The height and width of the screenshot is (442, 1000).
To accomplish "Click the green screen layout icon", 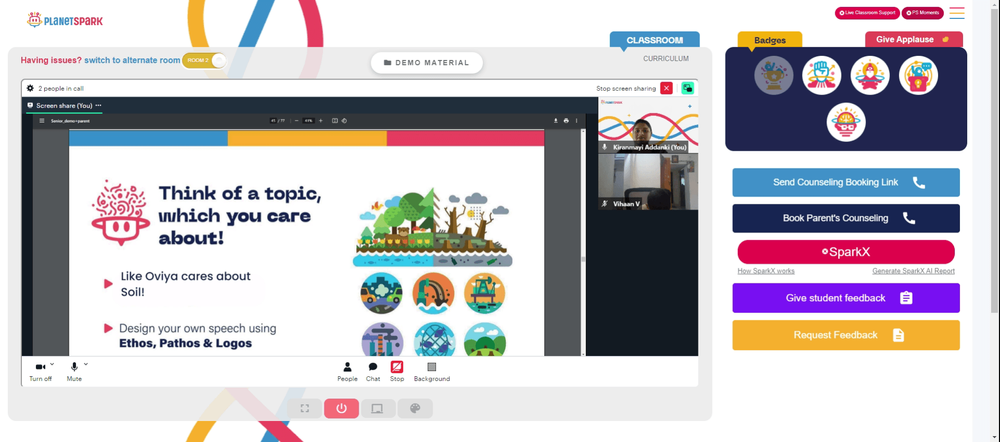I will [x=687, y=88].
